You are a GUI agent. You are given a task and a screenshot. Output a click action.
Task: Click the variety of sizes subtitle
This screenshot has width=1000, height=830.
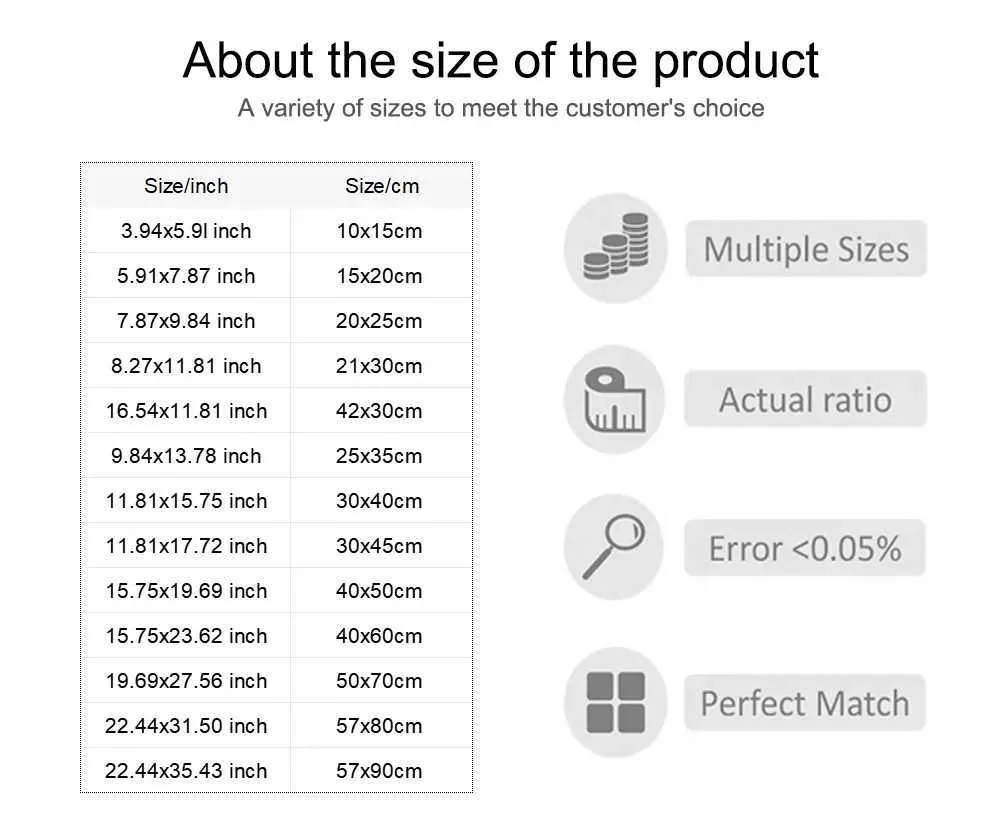coord(501,108)
